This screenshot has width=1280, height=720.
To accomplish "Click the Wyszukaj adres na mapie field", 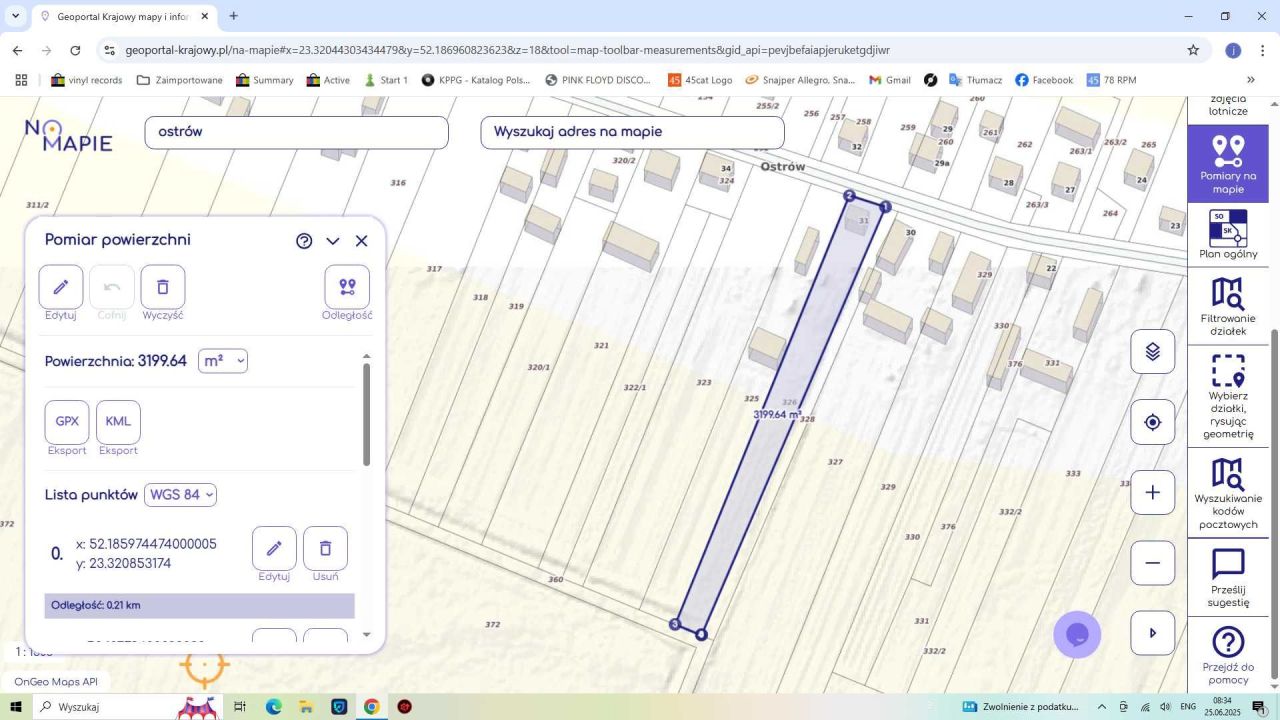I will point(632,132).
